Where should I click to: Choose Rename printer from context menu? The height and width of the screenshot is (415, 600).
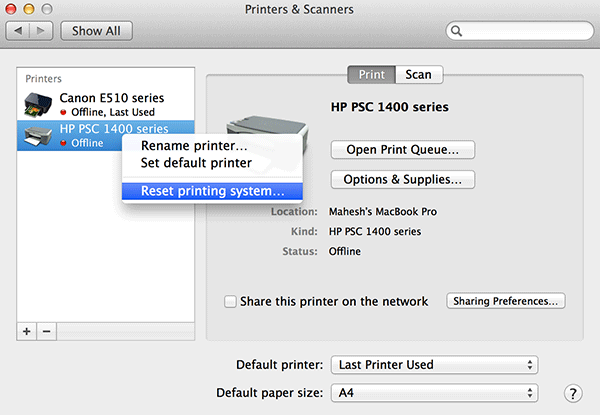(x=194, y=146)
